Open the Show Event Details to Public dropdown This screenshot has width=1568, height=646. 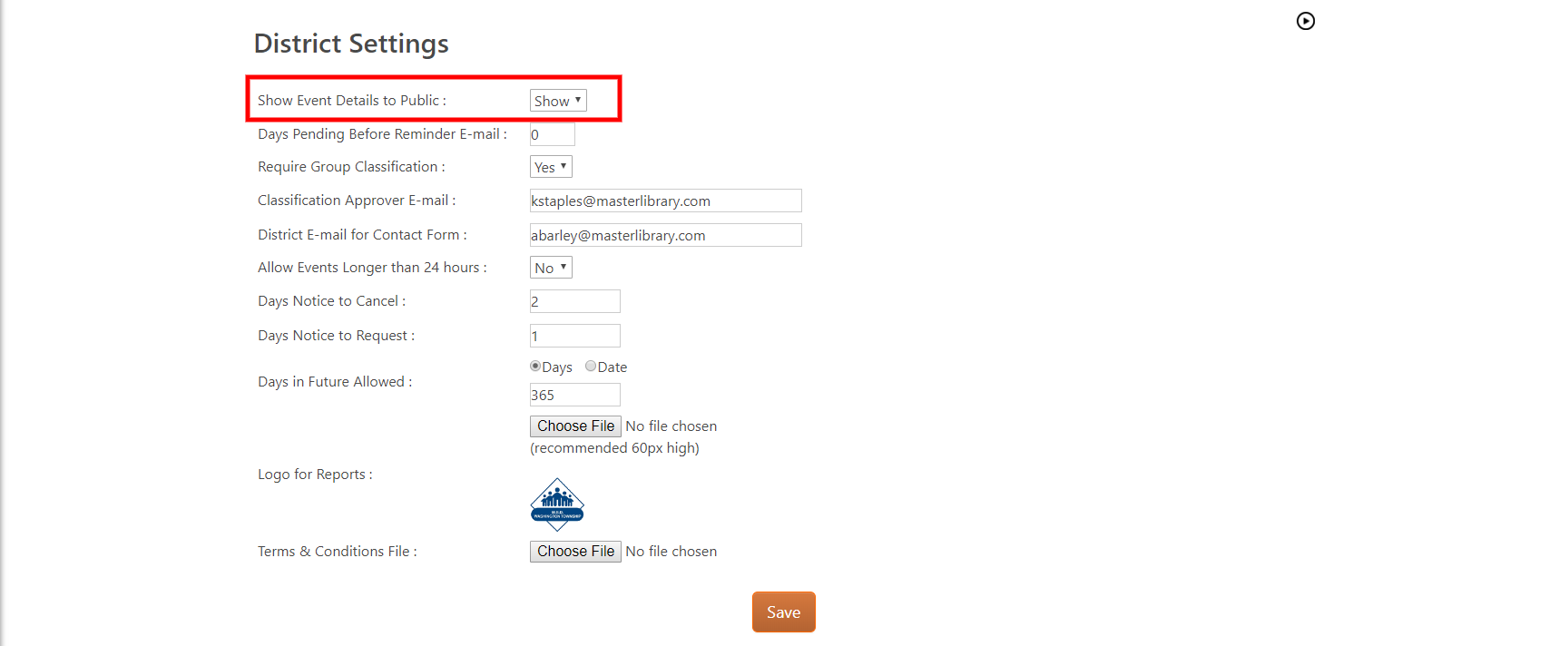pyautogui.click(x=558, y=101)
